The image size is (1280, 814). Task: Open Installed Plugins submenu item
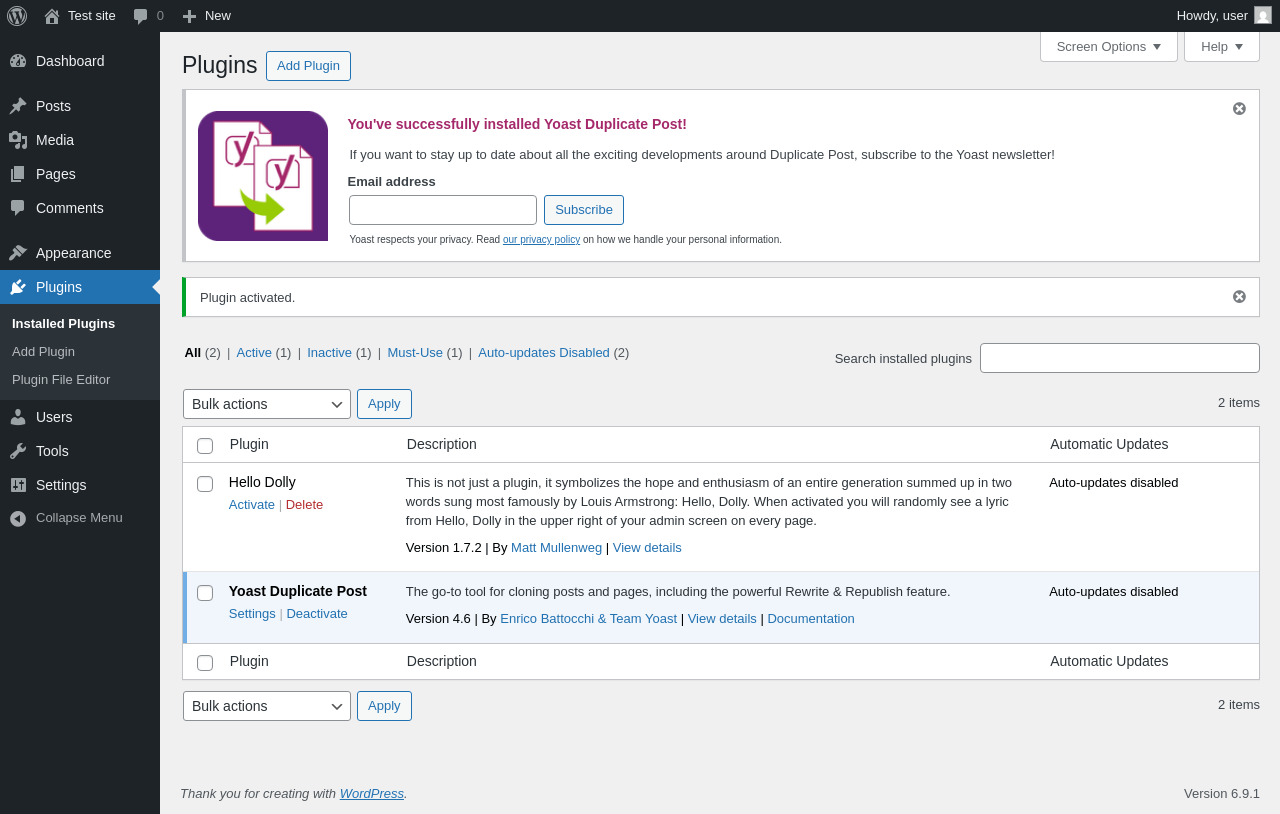pos(64,323)
